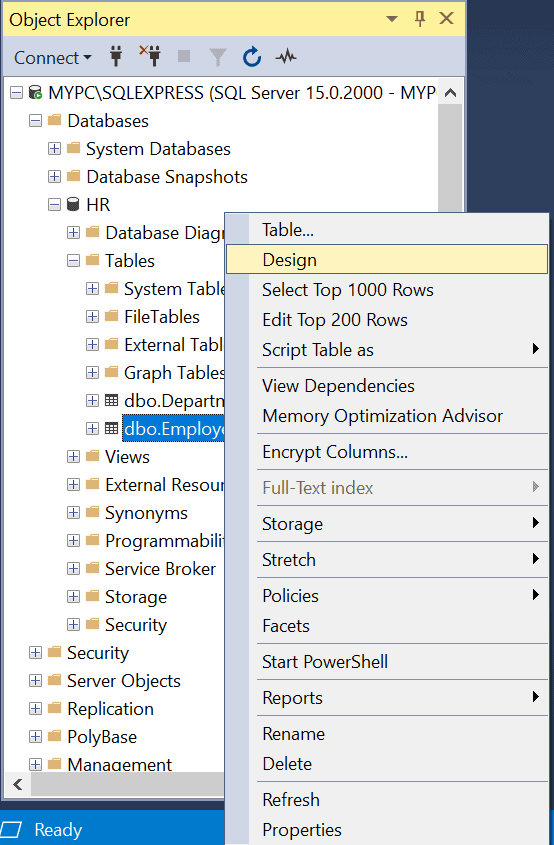The image size is (554, 845).
Task: Open the Storage submenu in context menu
Action: click(x=386, y=524)
